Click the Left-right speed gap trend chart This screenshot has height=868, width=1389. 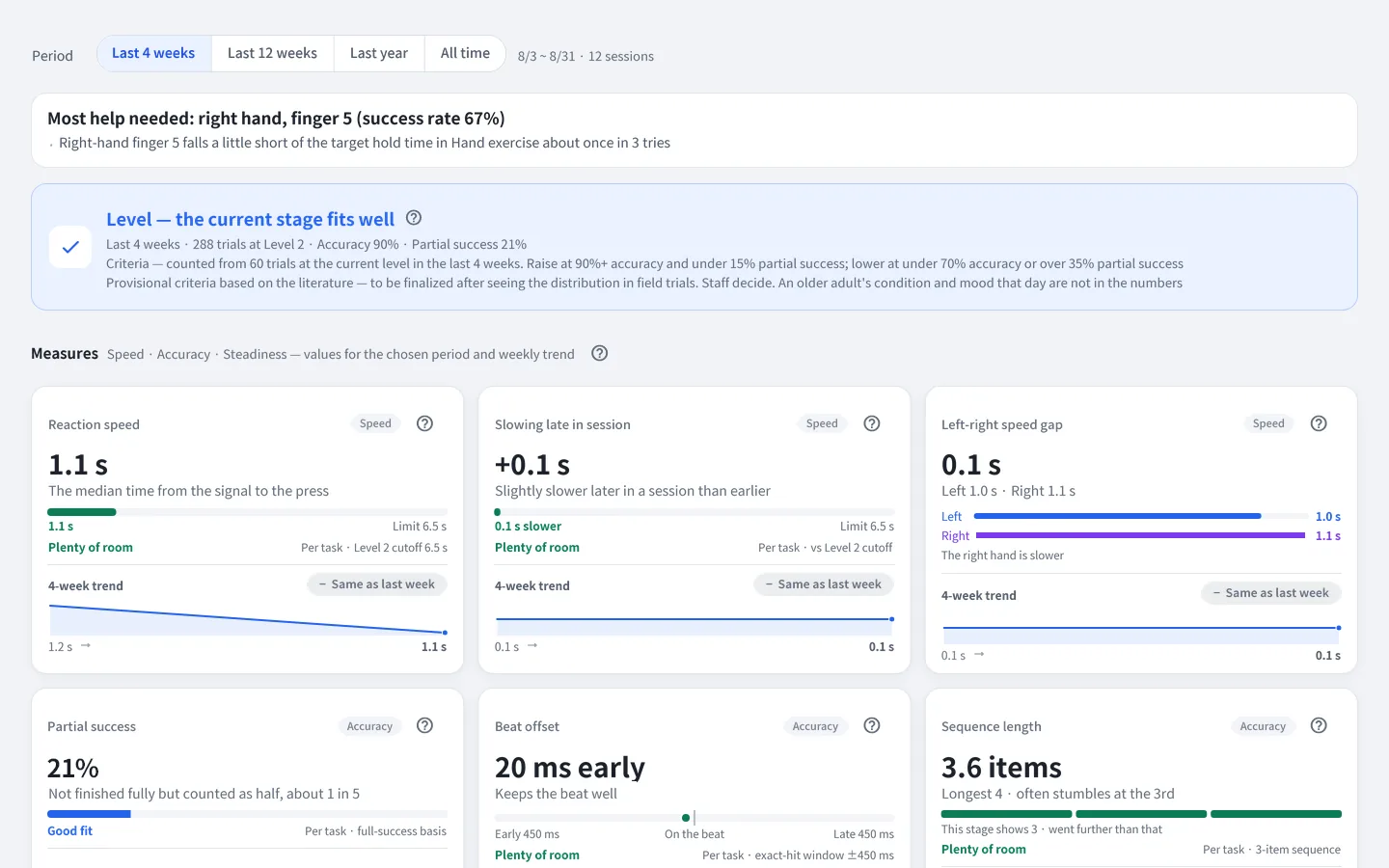tap(1141, 635)
